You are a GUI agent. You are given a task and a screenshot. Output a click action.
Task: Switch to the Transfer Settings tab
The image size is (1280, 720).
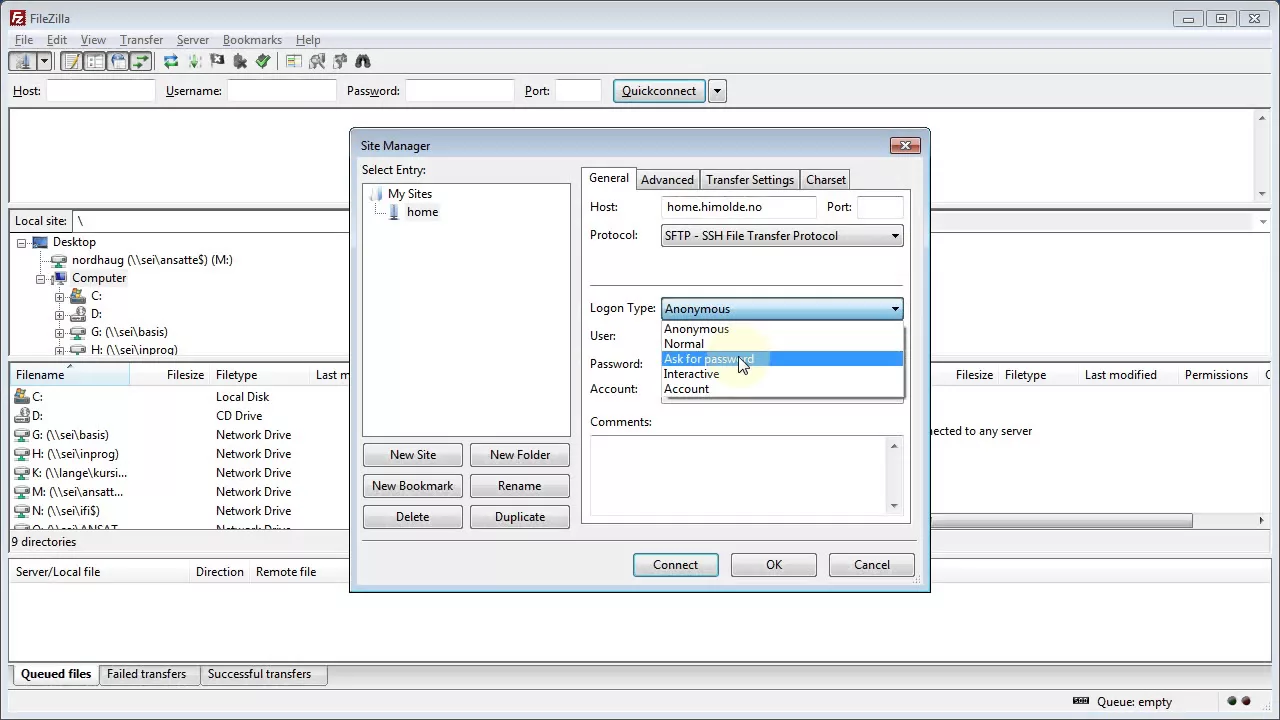pyautogui.click(x=750, y=180)
